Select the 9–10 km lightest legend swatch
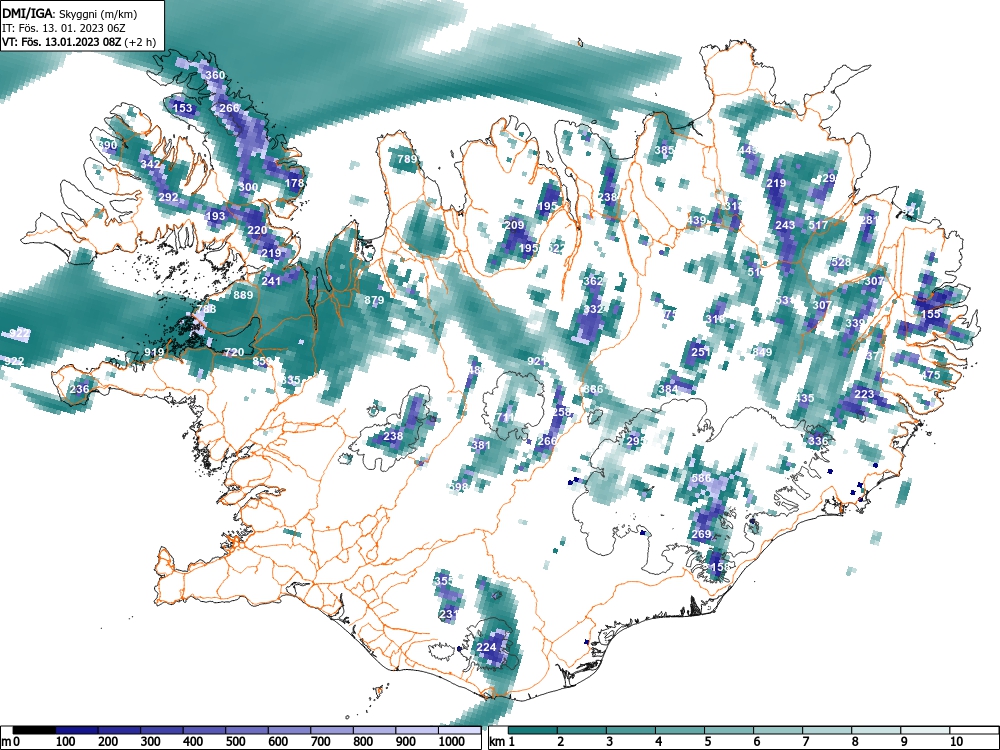The width and height of the screenshot is (1000, 750). (x=925, y=731)
